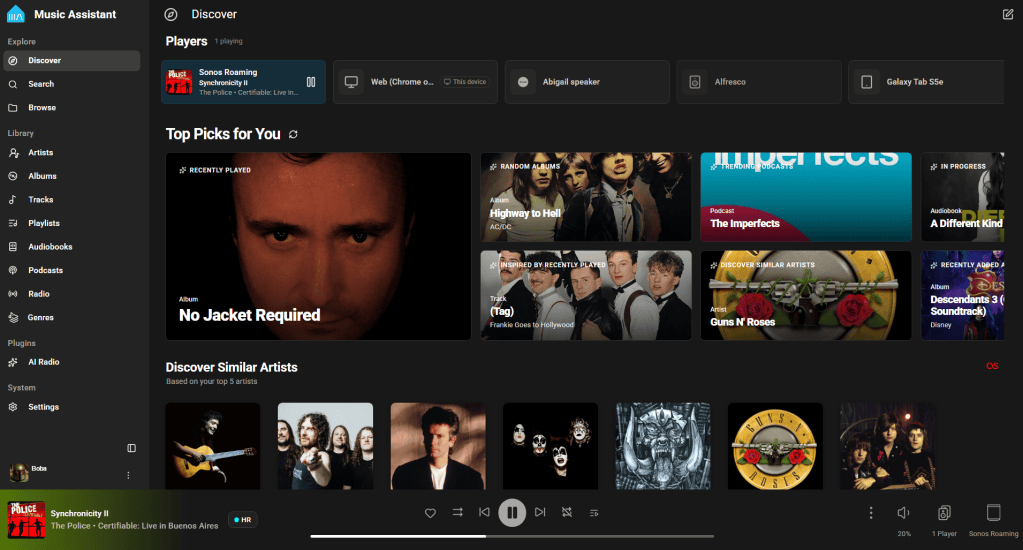Seek within the track progress bar
Screen dimensions: 1023x550
tap(512, 536)
